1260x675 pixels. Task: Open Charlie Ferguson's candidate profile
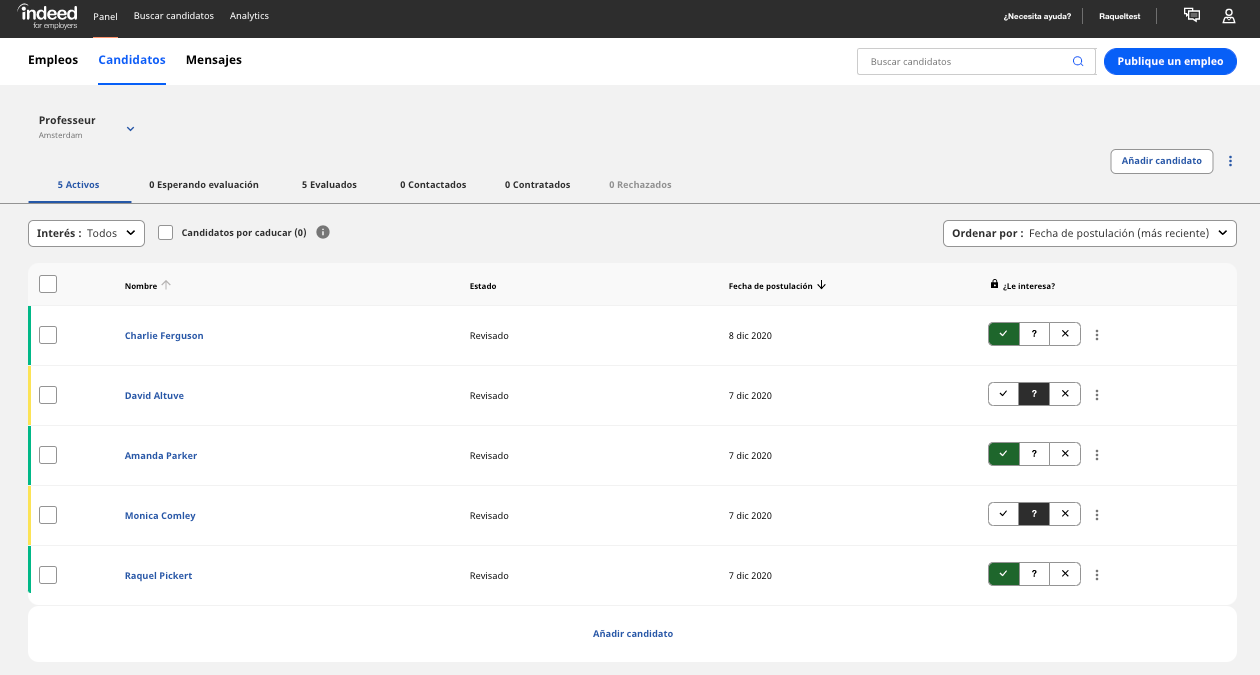coord(164,335)
